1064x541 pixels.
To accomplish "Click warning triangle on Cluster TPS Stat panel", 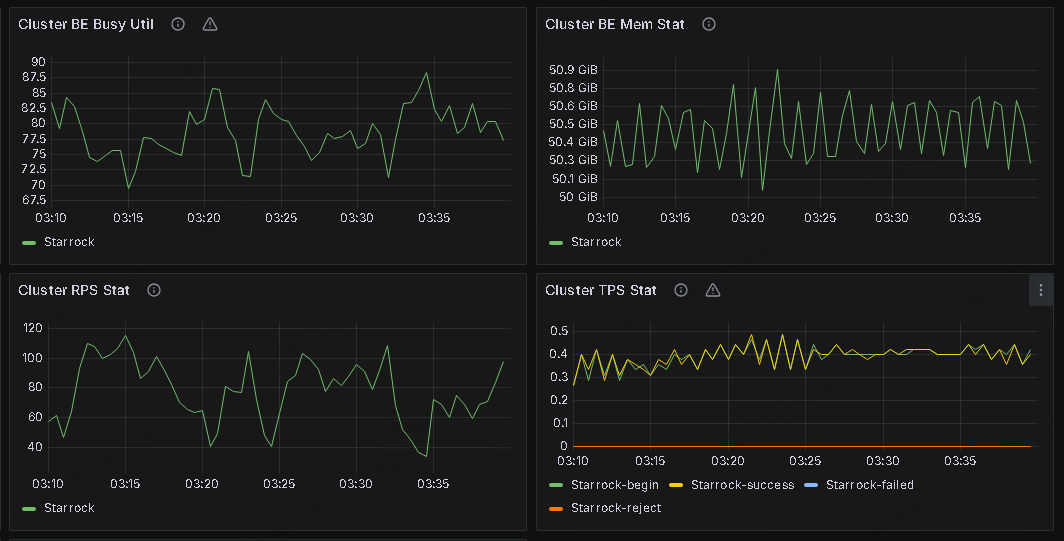I will pos(712,290).
